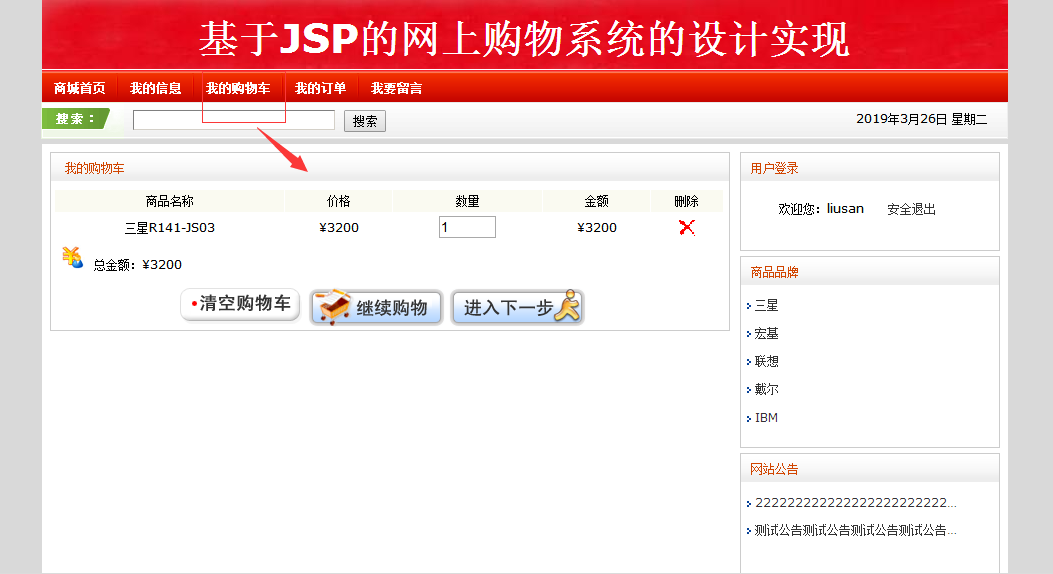Click the quantity input for 三星R141-JS03
Screen dimensions: 1053x574
[x=467, y=227]
